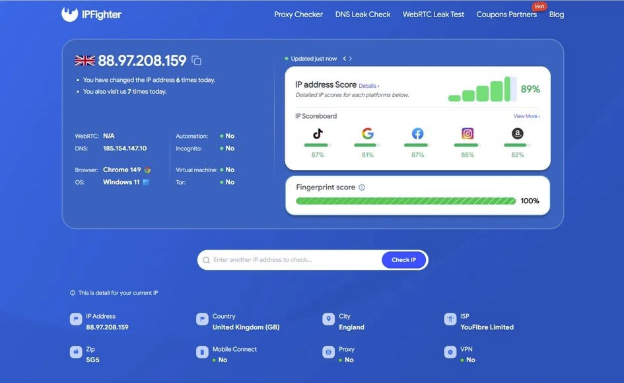Open Proxy Checker menu item

(x=298, y=14)
